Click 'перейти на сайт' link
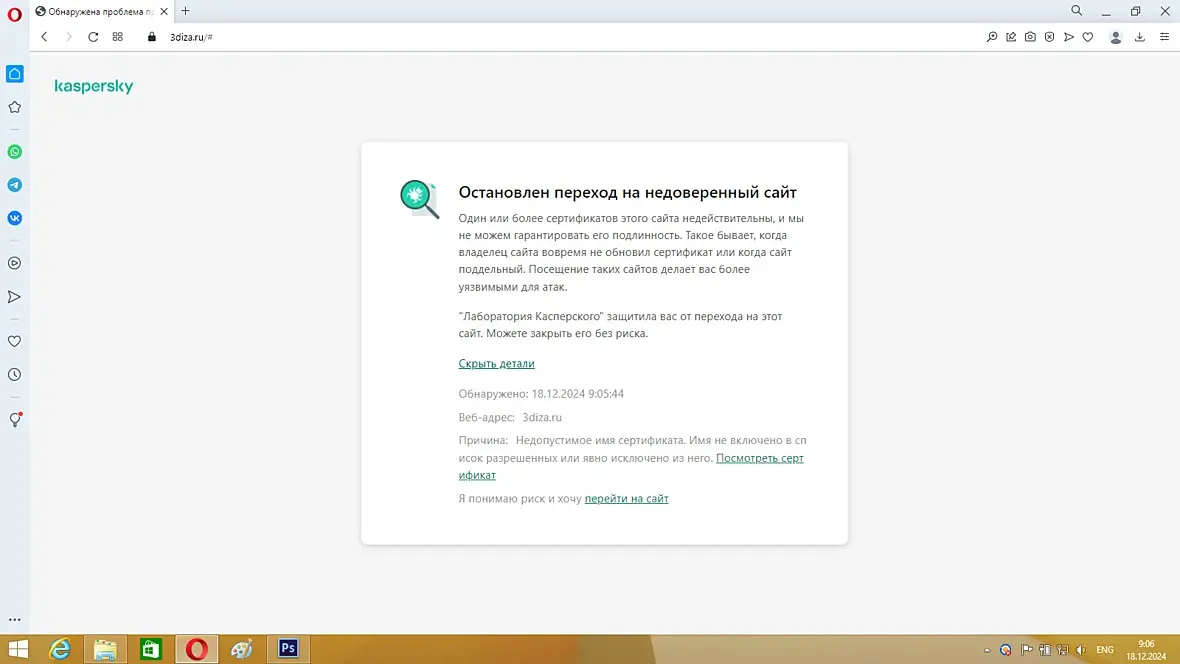1180x664 pixels. click(626, 498)
